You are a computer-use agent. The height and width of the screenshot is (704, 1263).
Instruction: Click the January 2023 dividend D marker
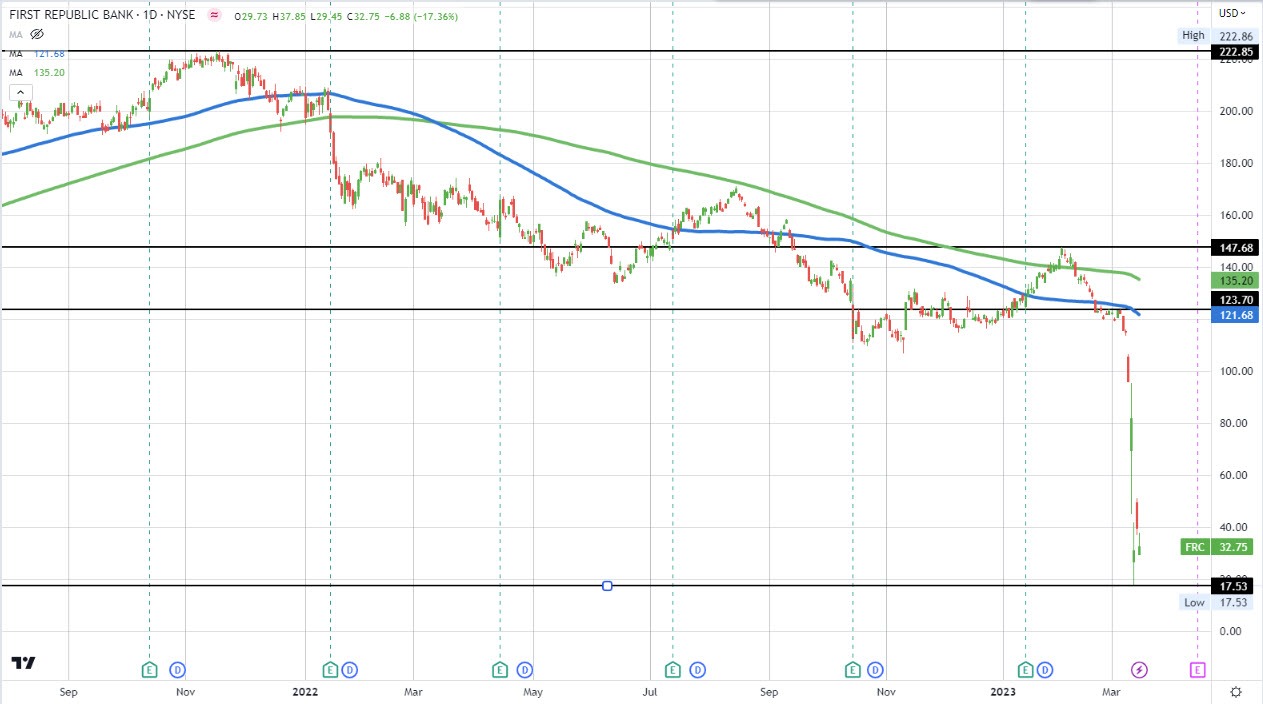pos(1045,669)
